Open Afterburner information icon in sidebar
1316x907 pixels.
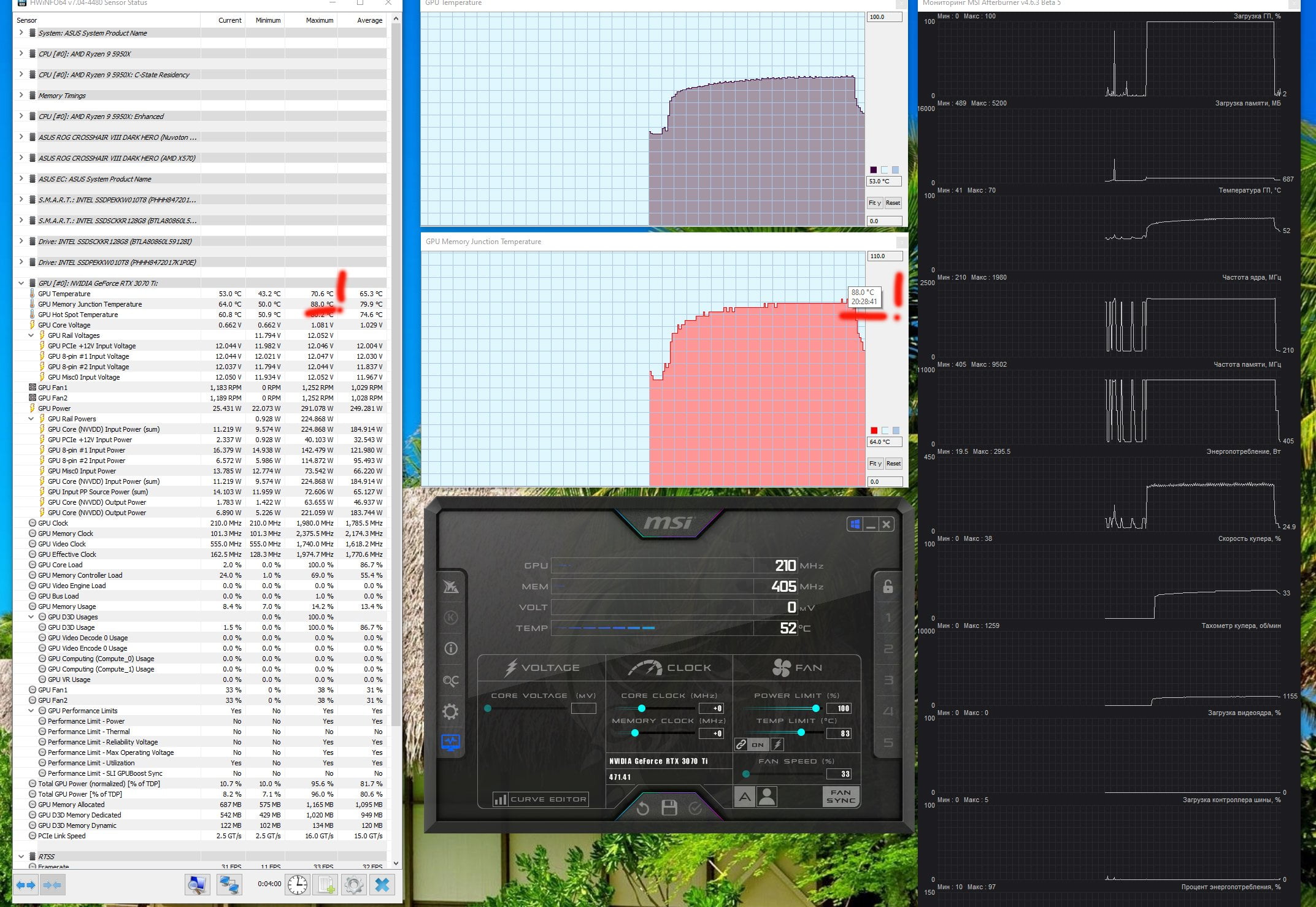click(x=451, y=648)
